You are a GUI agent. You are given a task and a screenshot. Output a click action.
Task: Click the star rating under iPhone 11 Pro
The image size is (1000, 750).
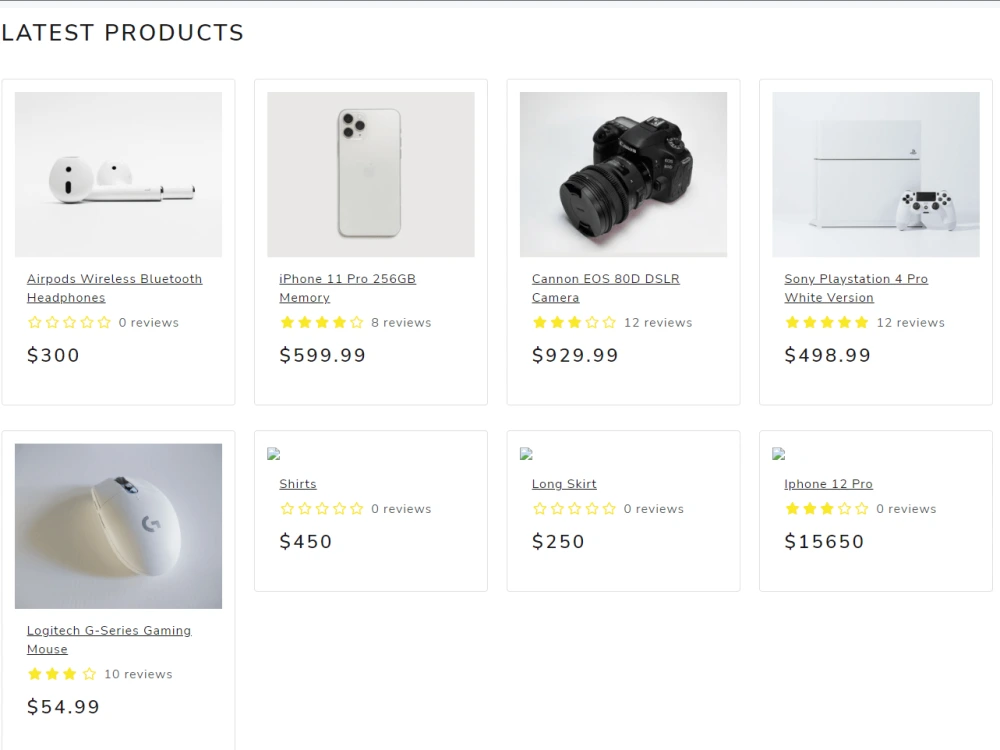coord(322,322)
